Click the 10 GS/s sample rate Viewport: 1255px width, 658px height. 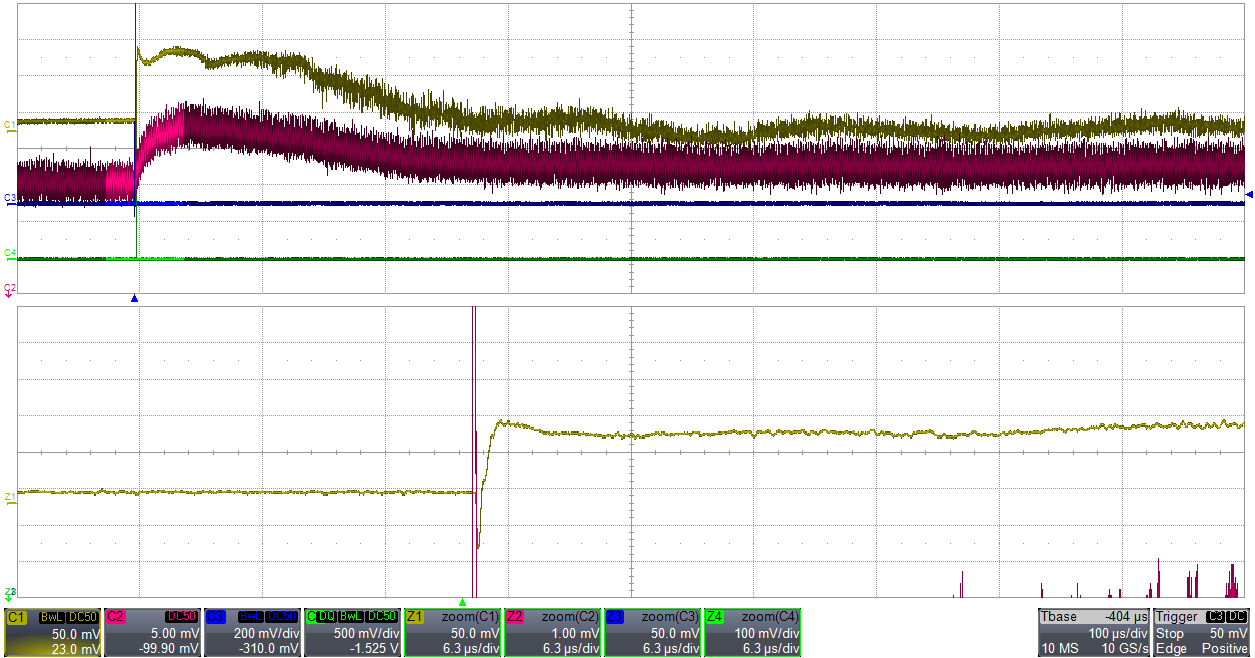pos(1123,649)
